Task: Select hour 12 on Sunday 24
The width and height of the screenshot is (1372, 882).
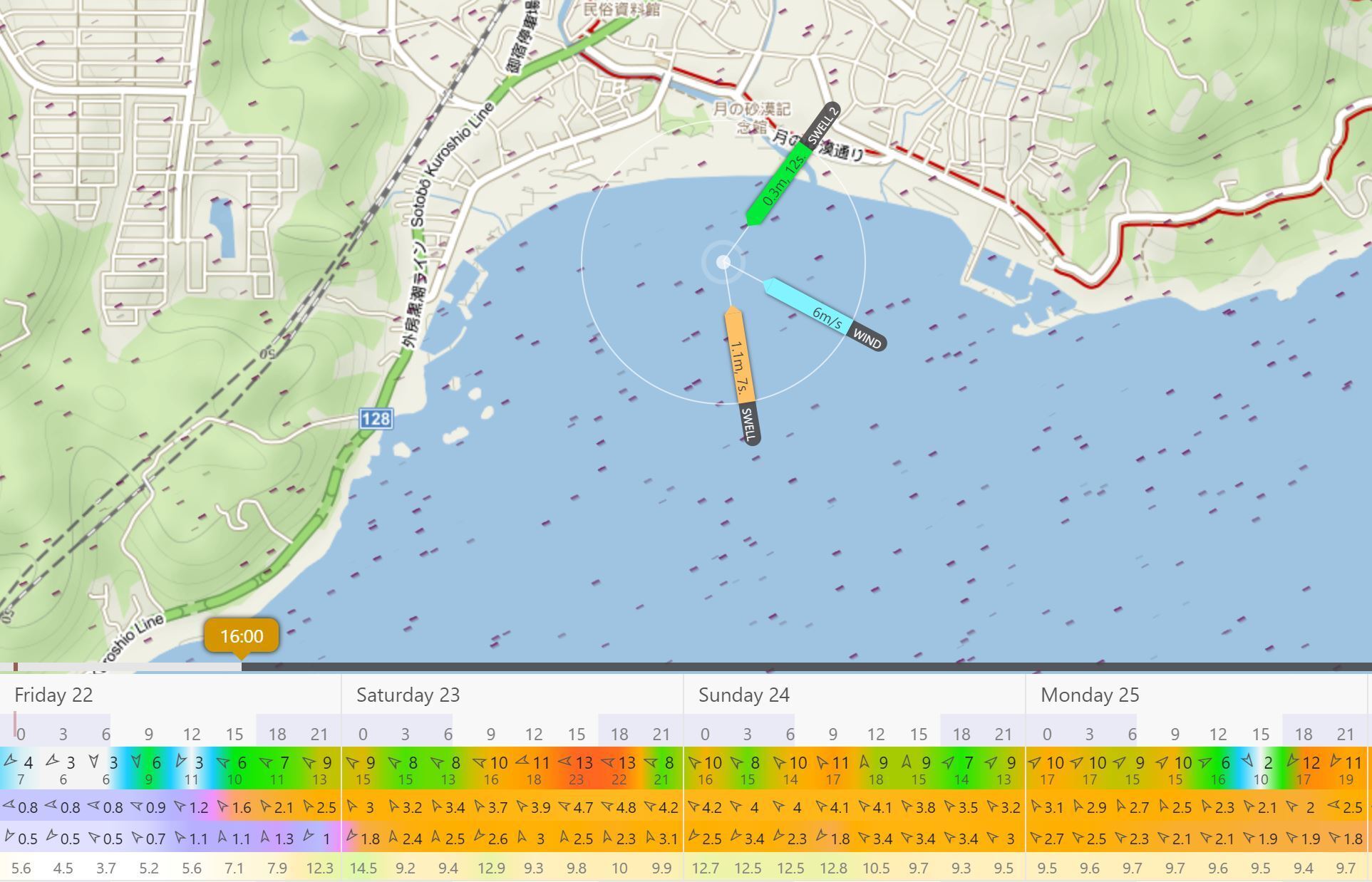Action: point(875,734)
